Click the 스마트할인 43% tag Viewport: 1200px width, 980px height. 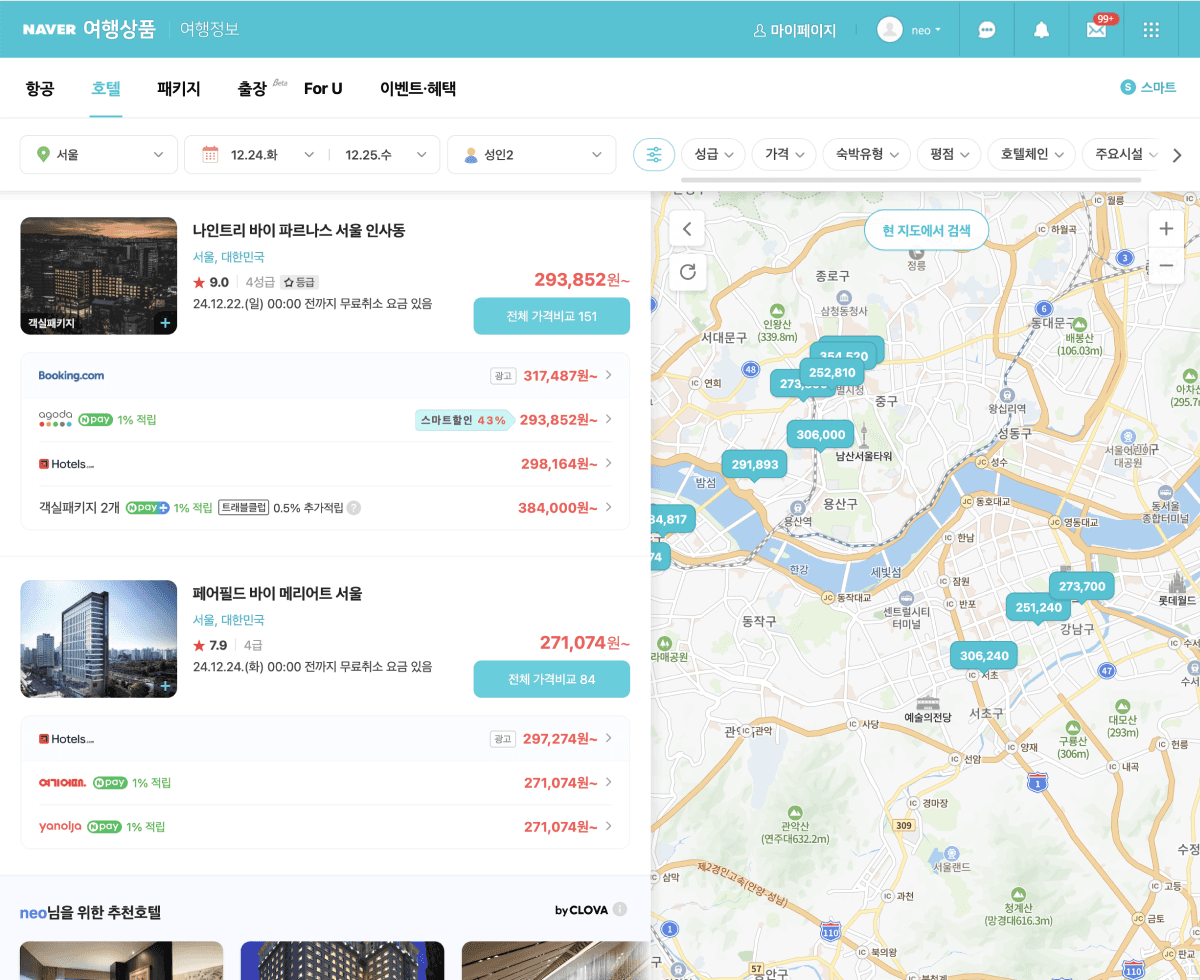pyautogui.click(x=464, y=420)
